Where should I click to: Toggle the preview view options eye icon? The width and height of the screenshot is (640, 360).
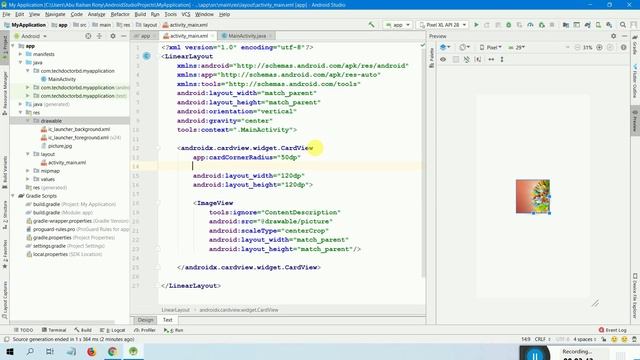coord(443,59)
